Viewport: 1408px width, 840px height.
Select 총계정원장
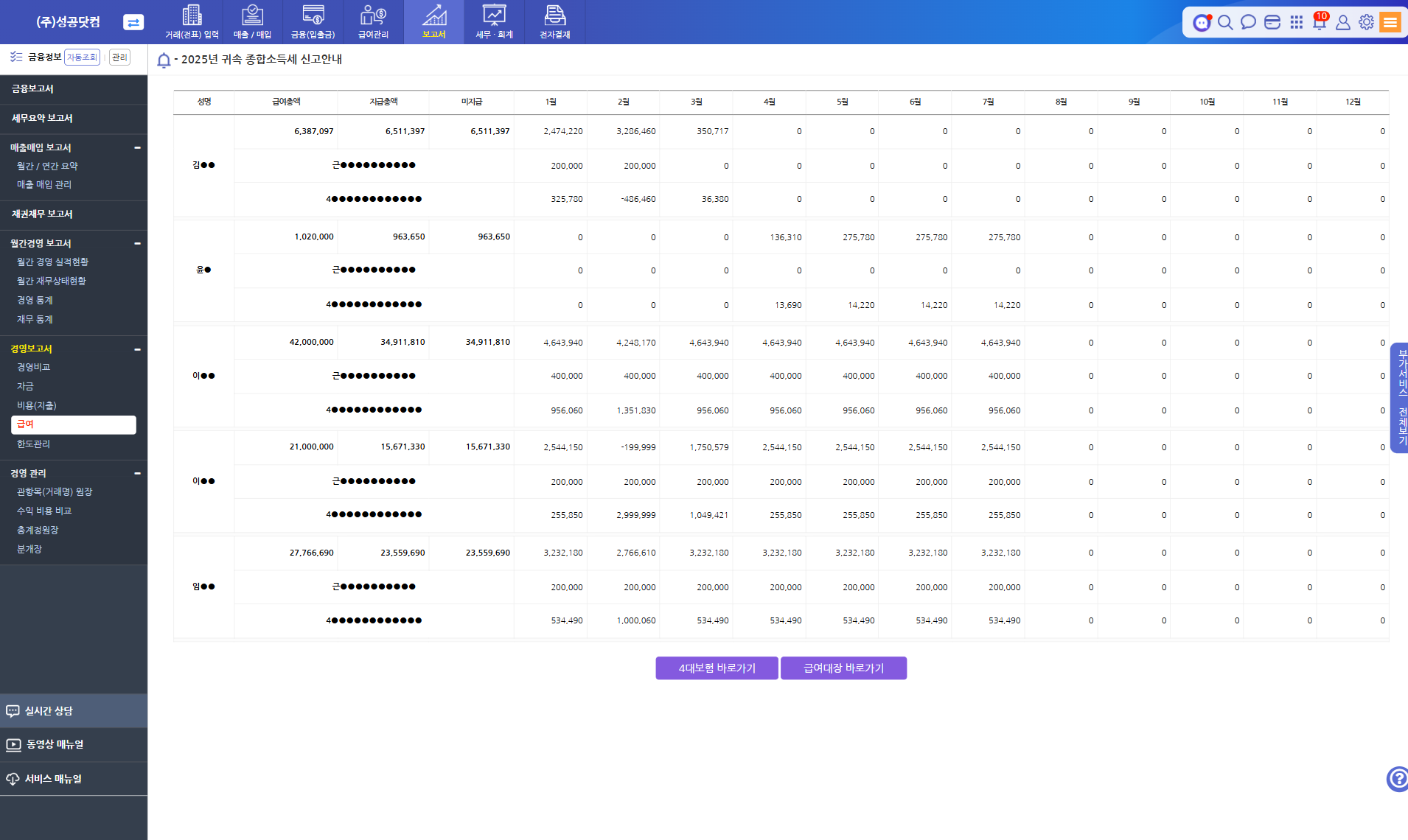(x=38, y=531)
